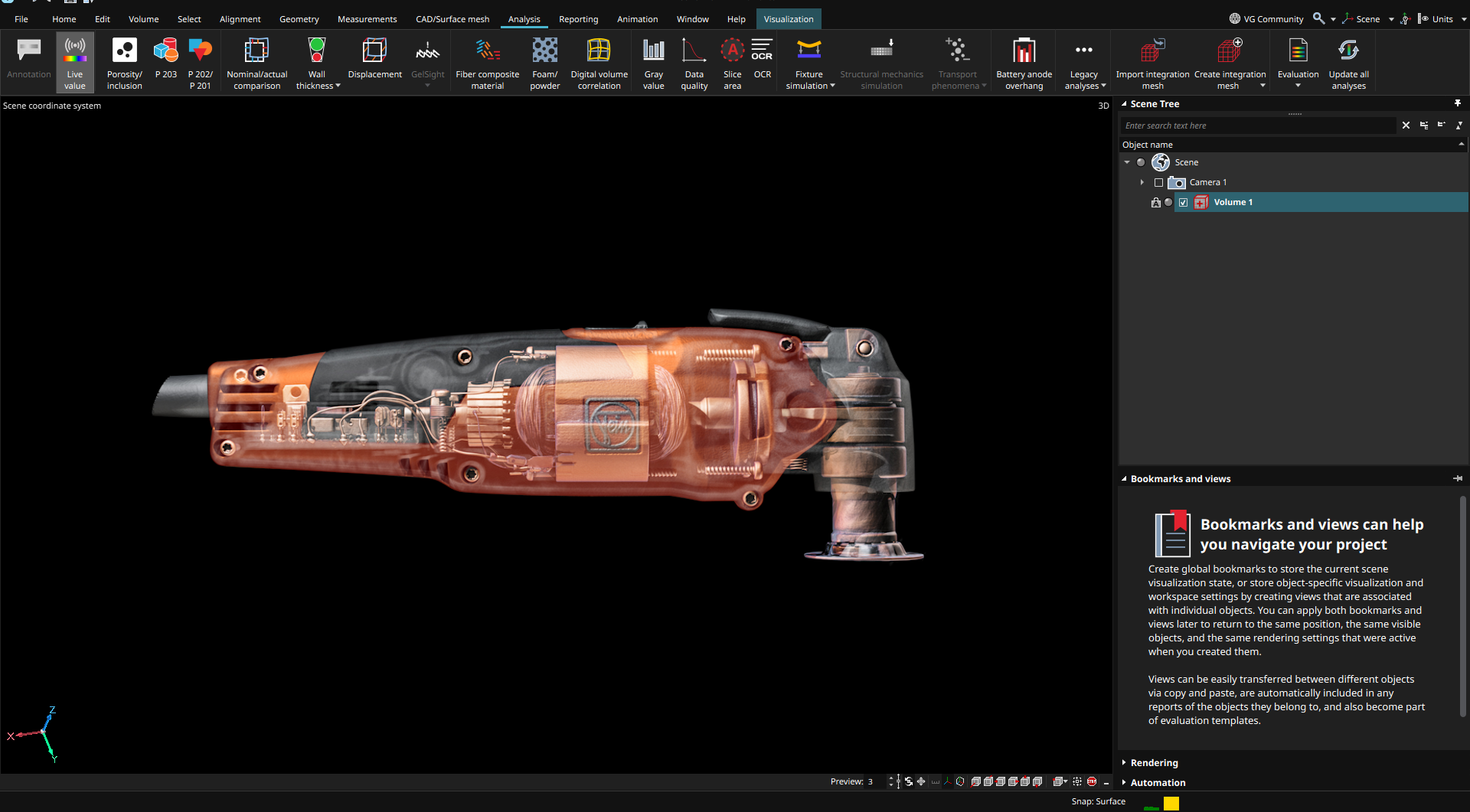
Task: Expand the Camera 1 tree node
Action: point(1142,182)
